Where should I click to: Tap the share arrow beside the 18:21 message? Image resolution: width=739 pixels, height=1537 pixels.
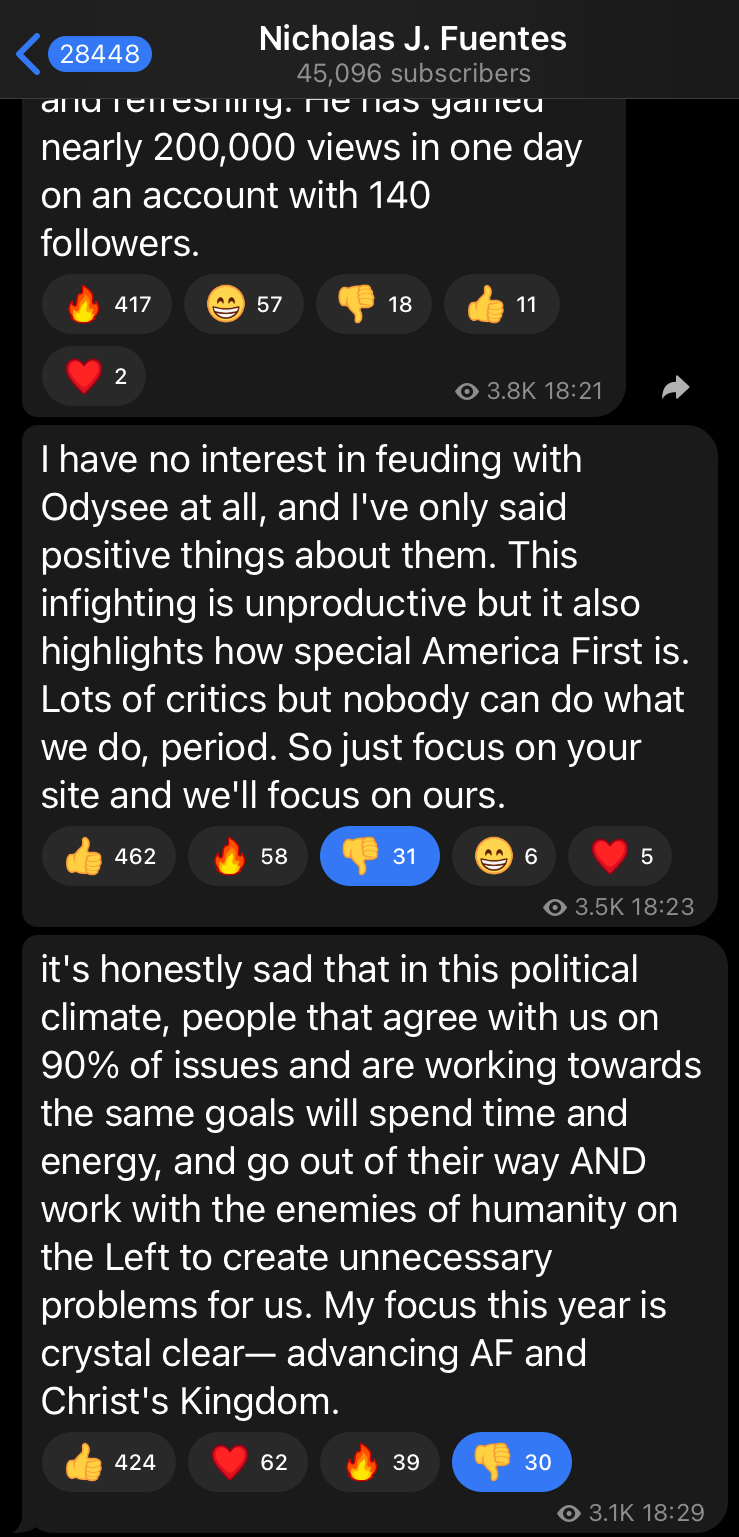(x=676, y=388)
